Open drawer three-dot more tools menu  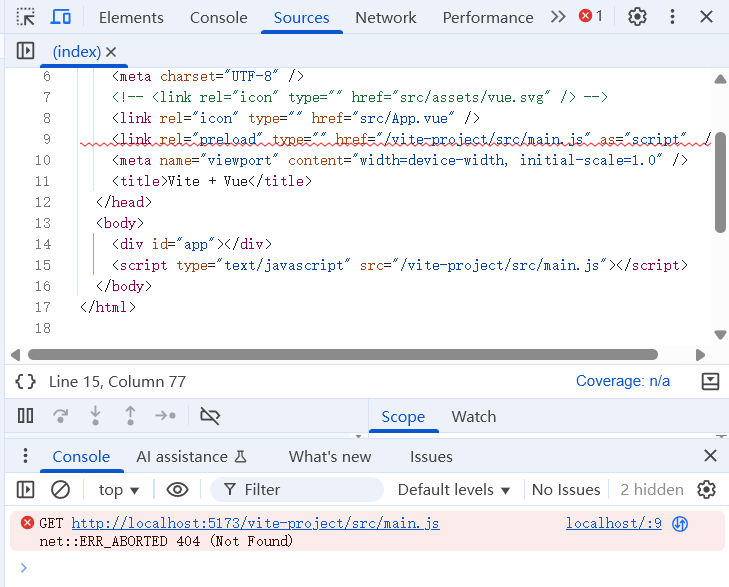tap(25, 456)
